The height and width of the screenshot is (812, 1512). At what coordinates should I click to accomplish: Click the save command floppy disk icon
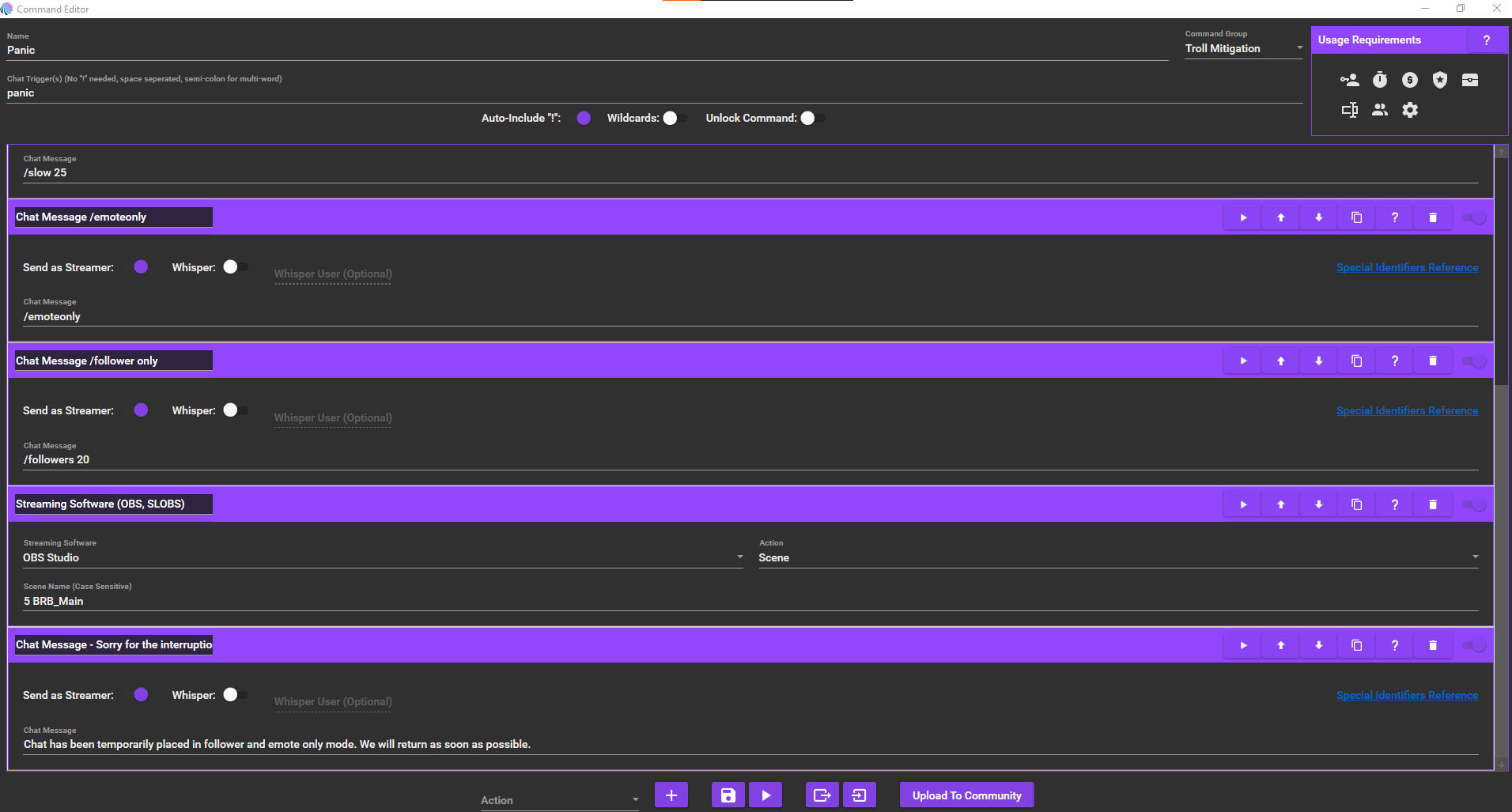tap(728, 795)
